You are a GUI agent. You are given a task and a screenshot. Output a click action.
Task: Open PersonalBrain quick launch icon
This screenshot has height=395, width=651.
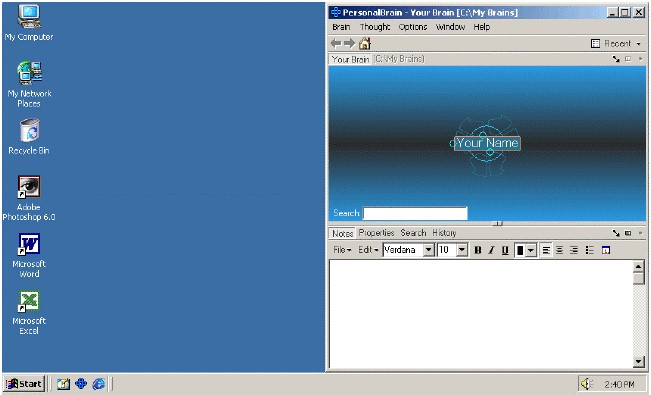click(81, 383)
